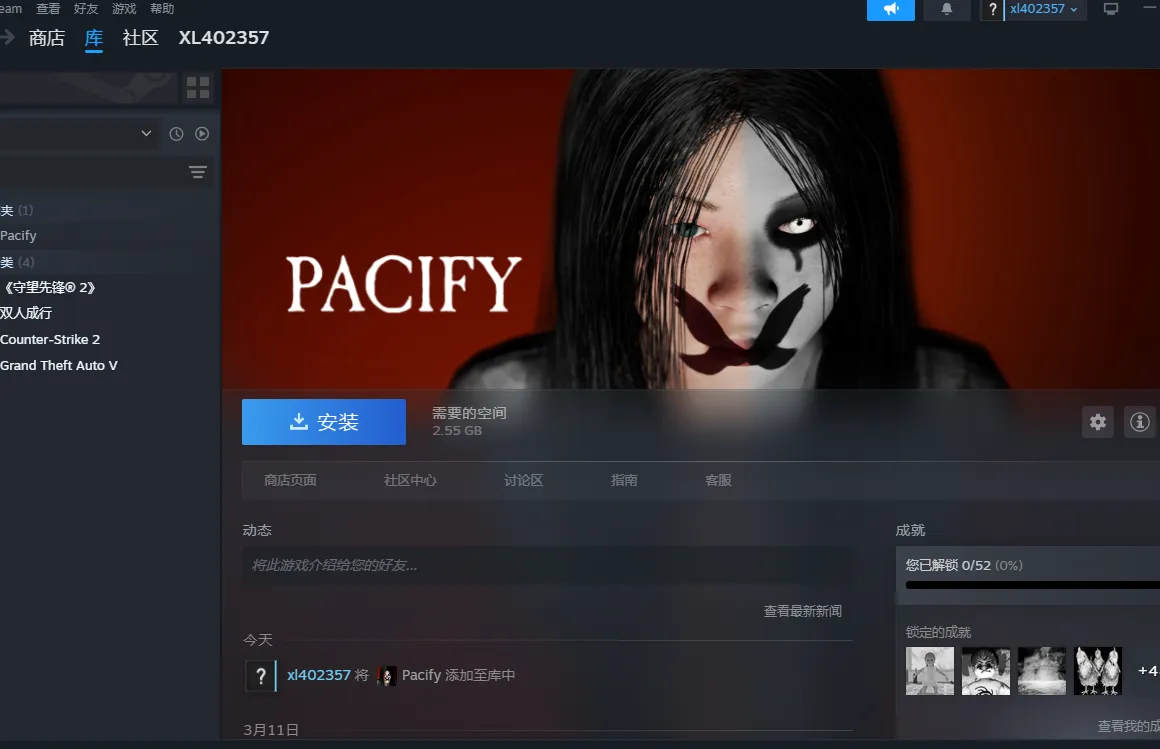Open Pacify settings gear icon
1160x749 pixels.
pos(1098,422)
